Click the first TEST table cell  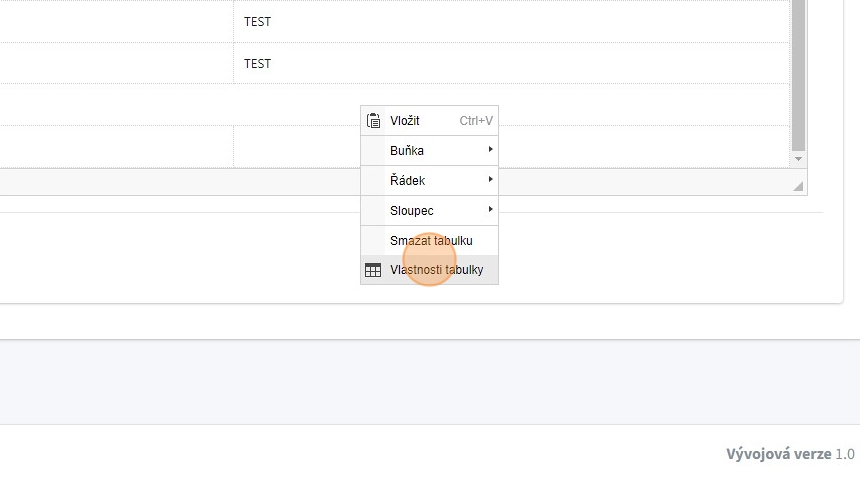click(x=510, y=22)
